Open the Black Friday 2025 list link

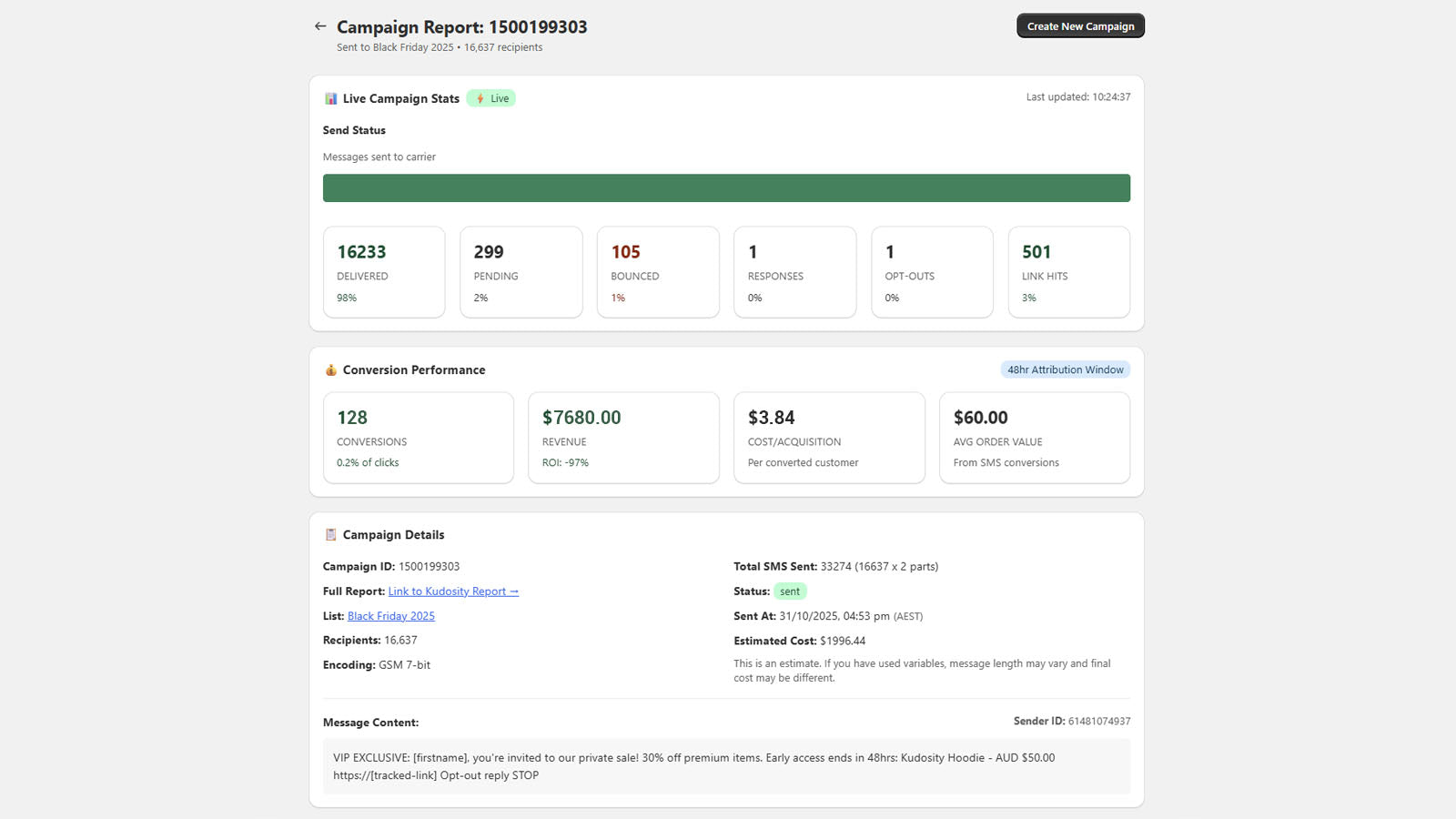(x=390, y=616)
